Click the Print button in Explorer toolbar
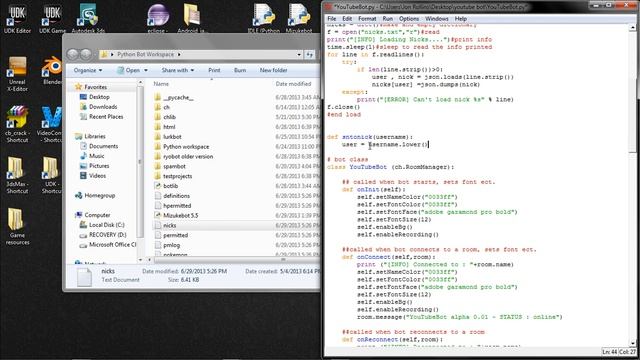 (214, 70)
